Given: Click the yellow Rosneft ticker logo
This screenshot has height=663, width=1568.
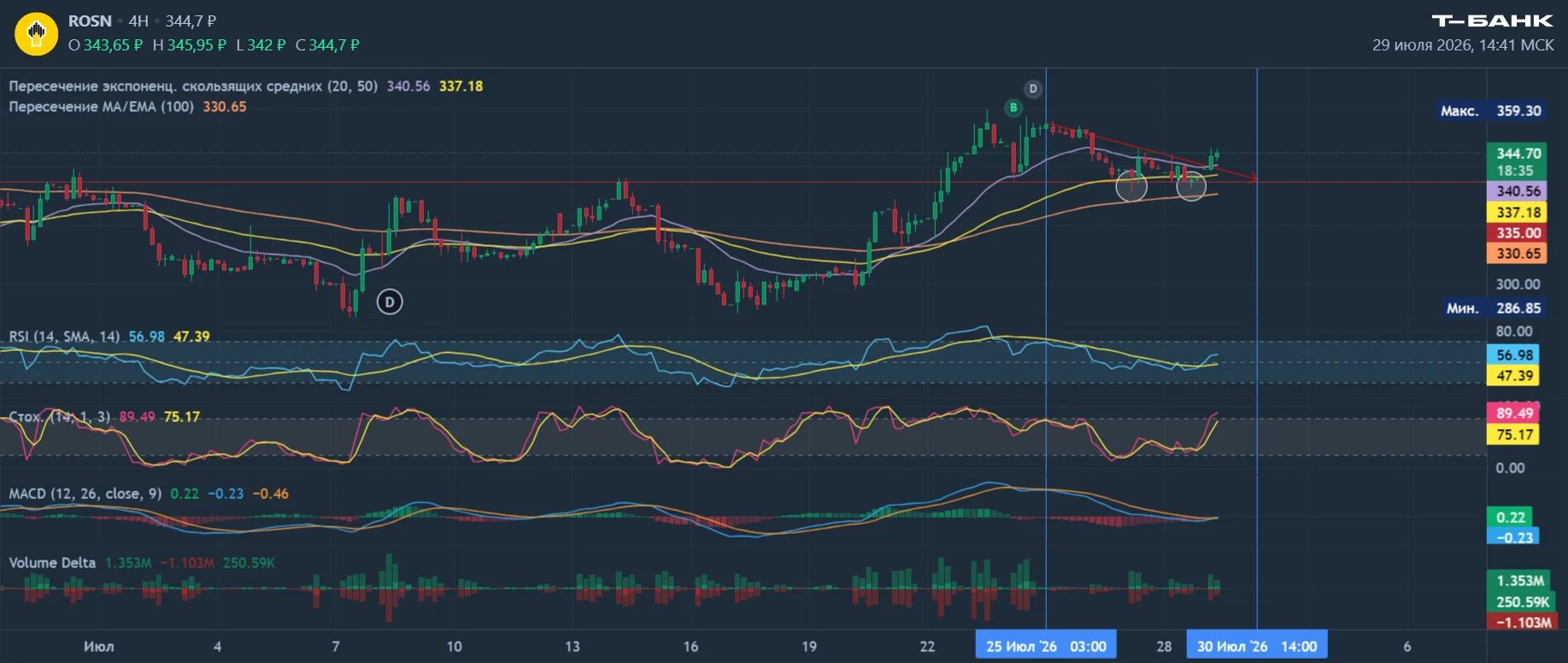Looking at the screenshot, I should 36,34.
